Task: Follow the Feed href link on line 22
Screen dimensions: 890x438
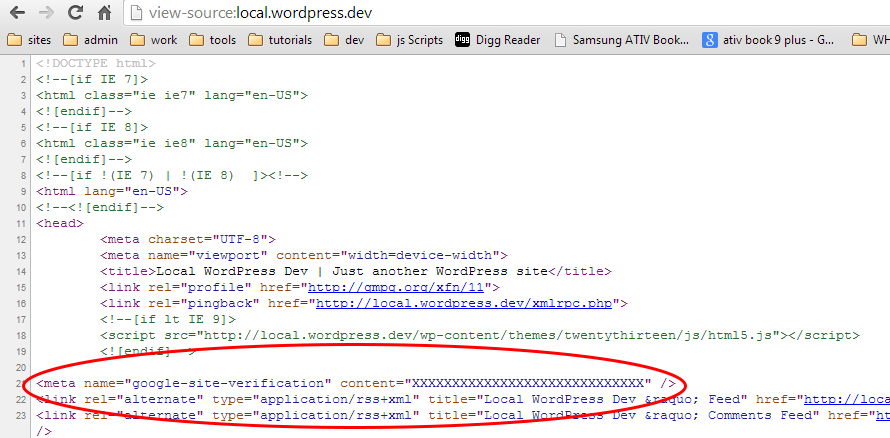Action: tap(847, 399)
